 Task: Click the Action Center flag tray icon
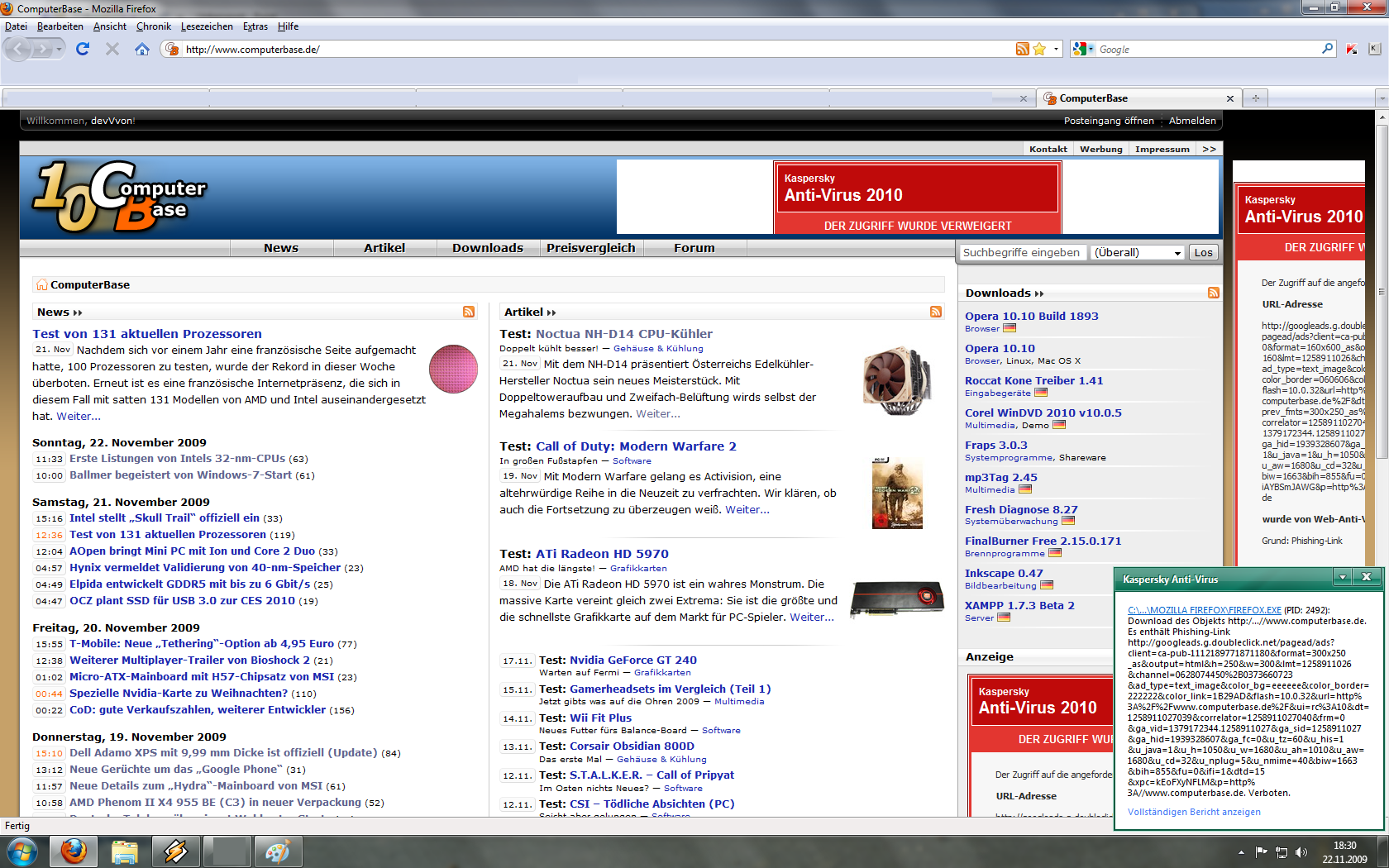(1262, 851)
